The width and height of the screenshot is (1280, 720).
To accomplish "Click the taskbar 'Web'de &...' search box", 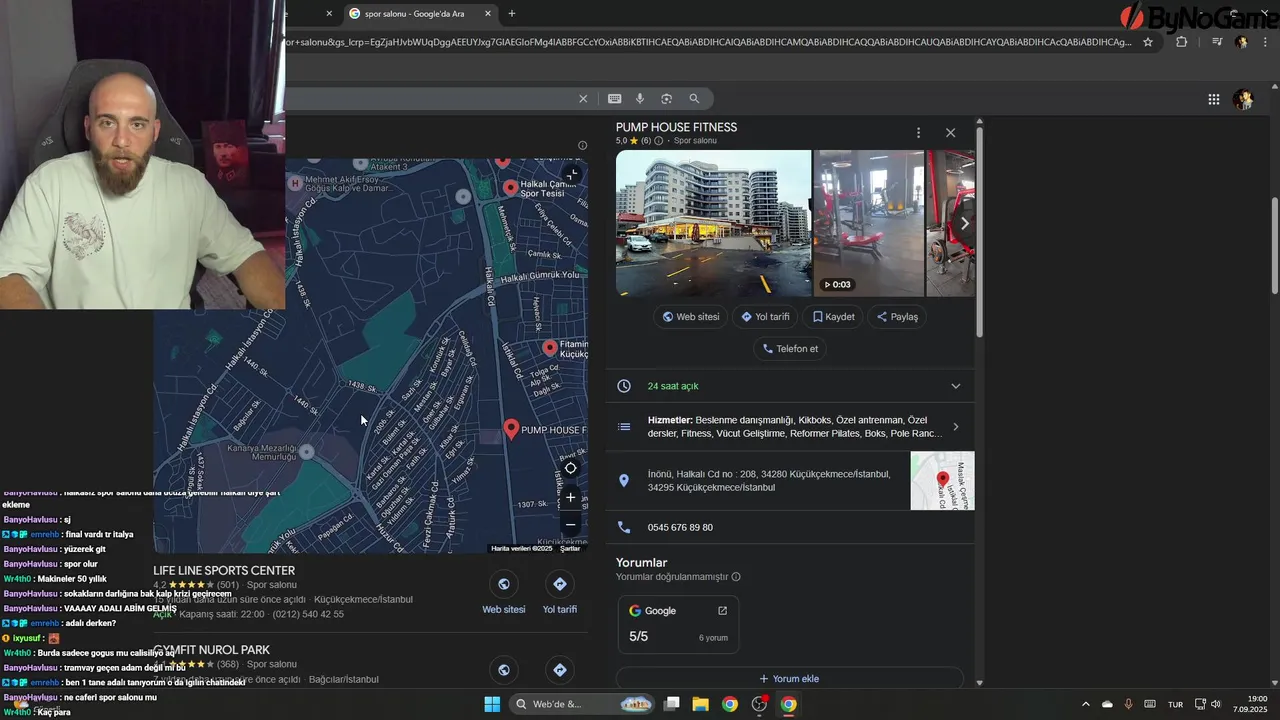I will [583, 704].
